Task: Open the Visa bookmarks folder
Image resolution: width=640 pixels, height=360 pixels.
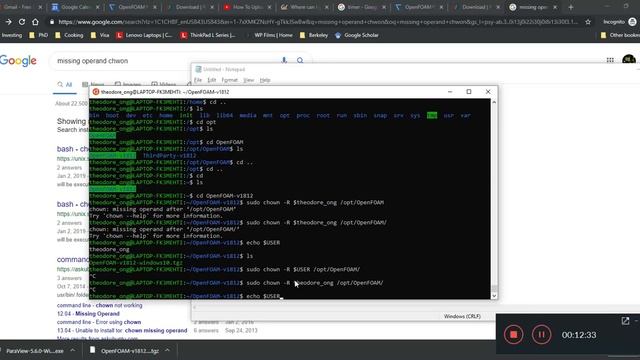Action: (x=100, y=36)
